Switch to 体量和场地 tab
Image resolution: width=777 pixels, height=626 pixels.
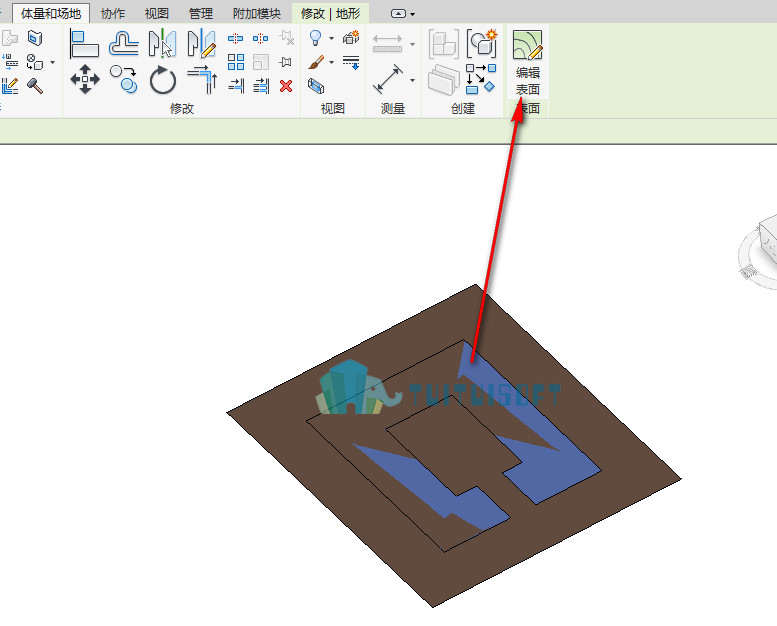tap(51, 13)
